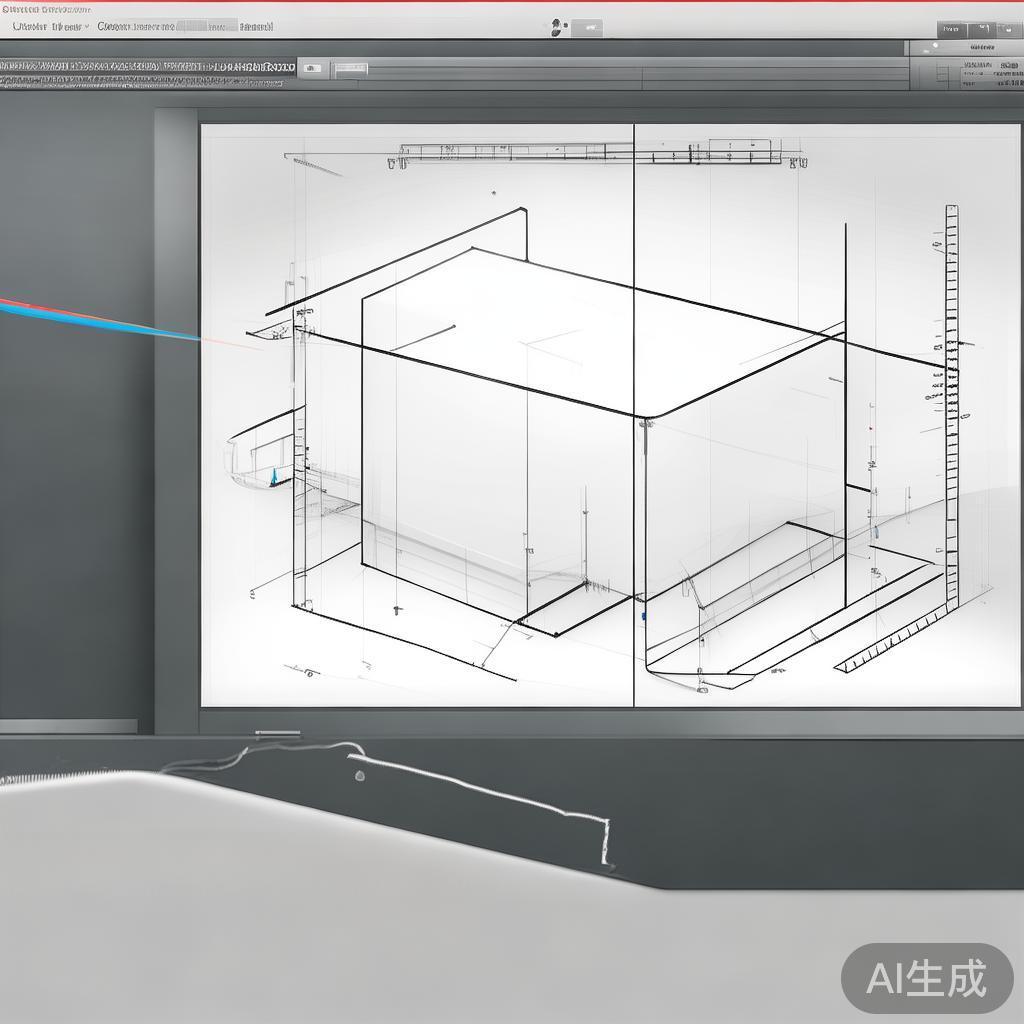The width and height of the screenshot is (1024, 1024).
Task: Click the small gray button left of the slider
Action: tap(313, 68)
